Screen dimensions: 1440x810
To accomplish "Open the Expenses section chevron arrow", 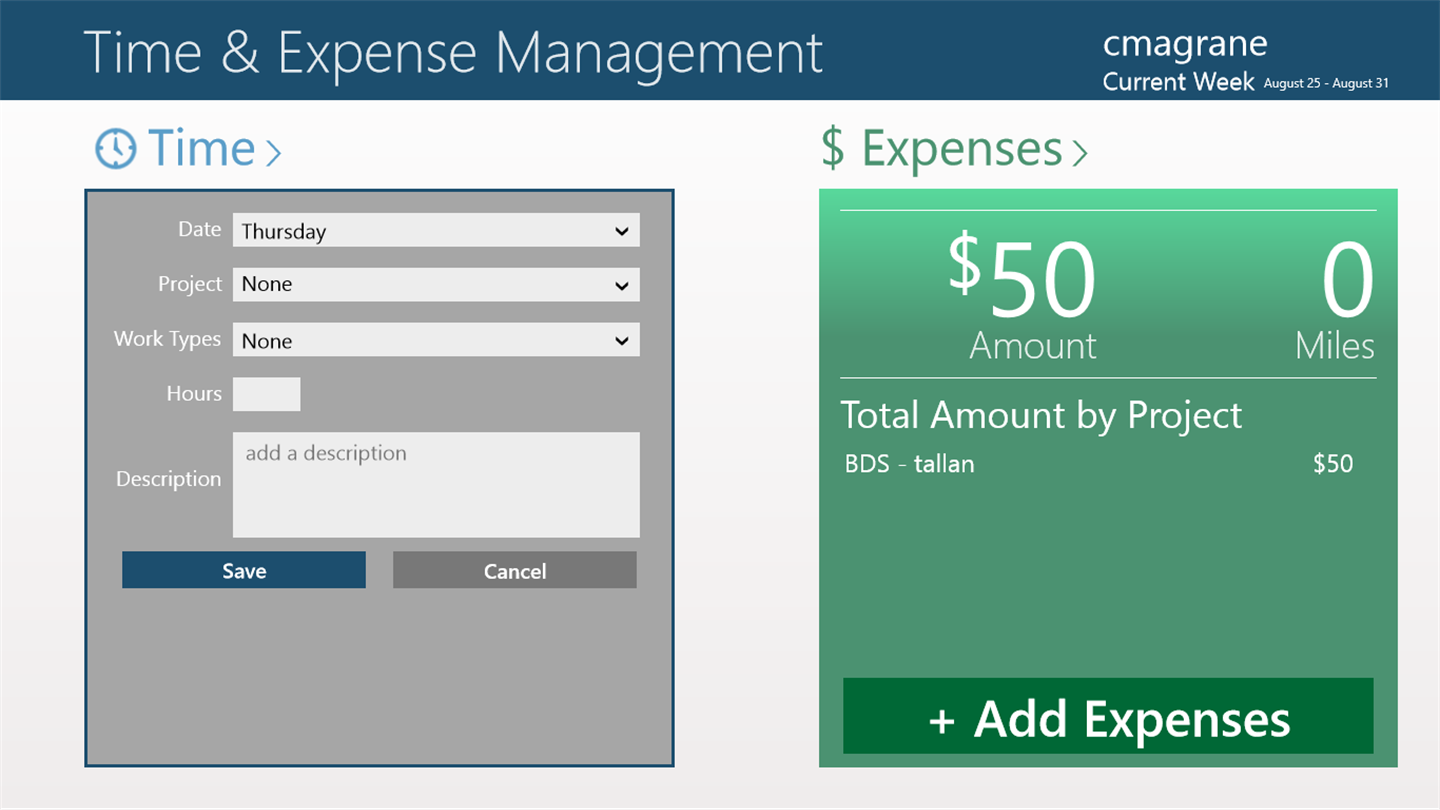I will 1079,152.
